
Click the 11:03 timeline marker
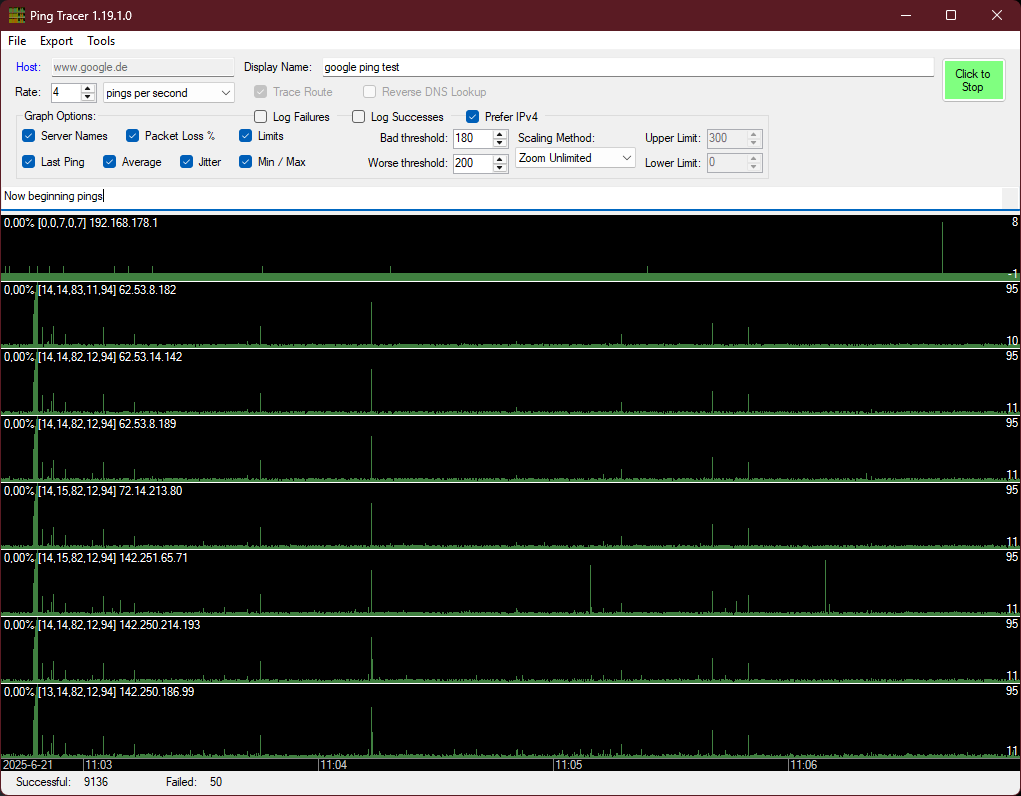(98, 765)
